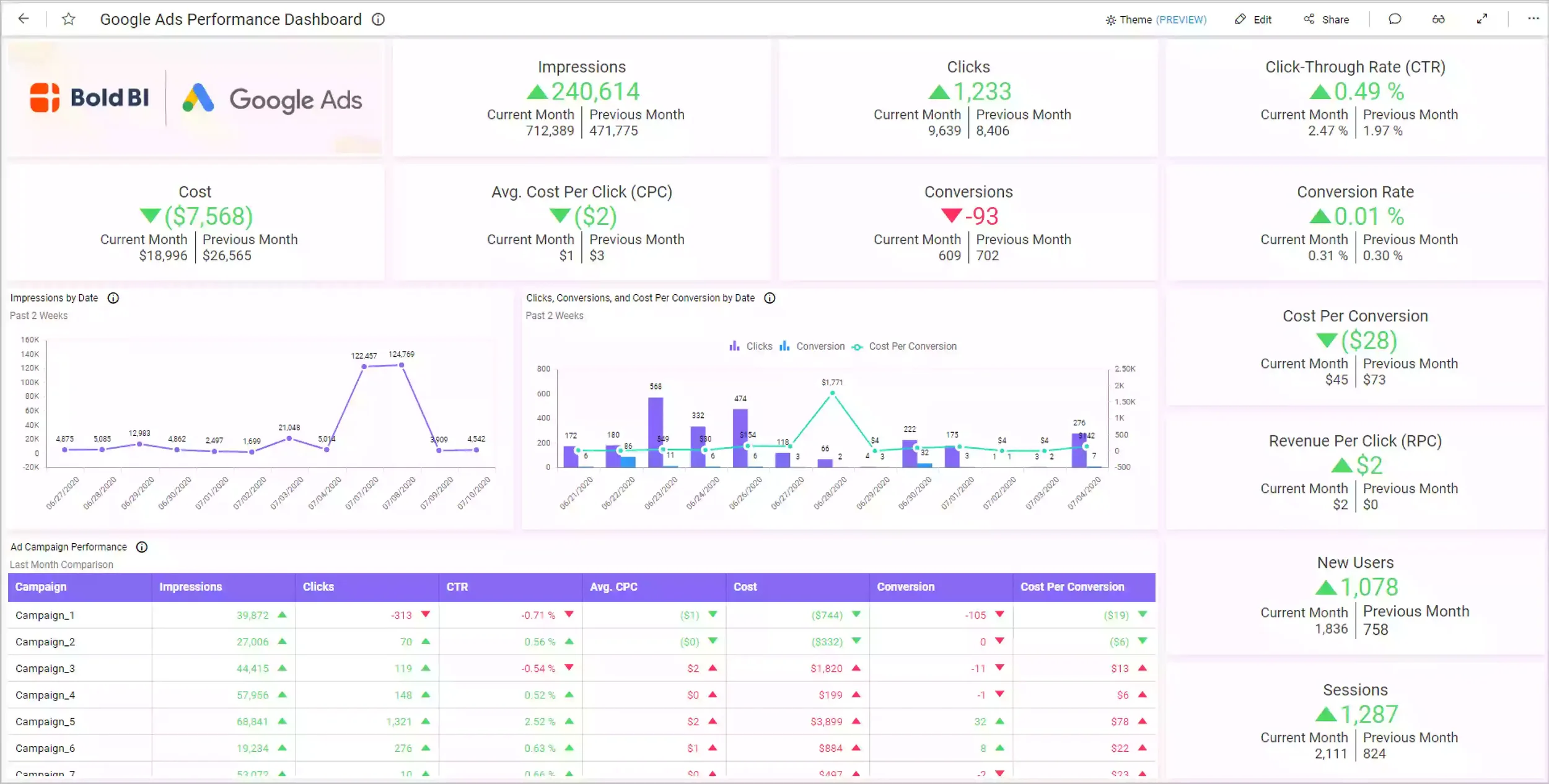The height and width of the screenshot is (784, 1549).
Task: Click Edit to modify the dashboard
Action: point(1253,19)
